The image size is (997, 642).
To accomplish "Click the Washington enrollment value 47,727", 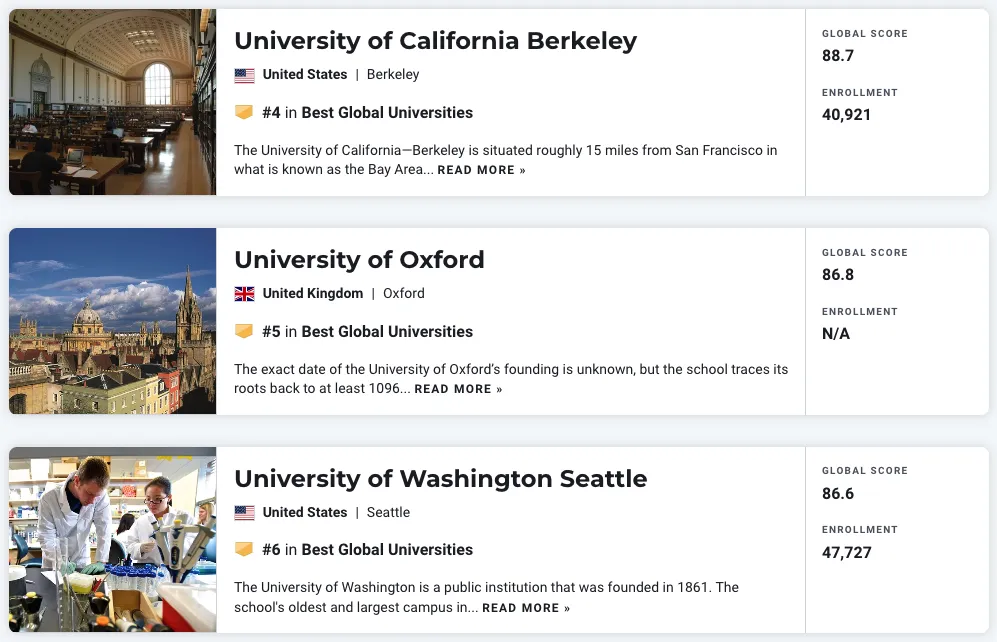I will point(846,552).
